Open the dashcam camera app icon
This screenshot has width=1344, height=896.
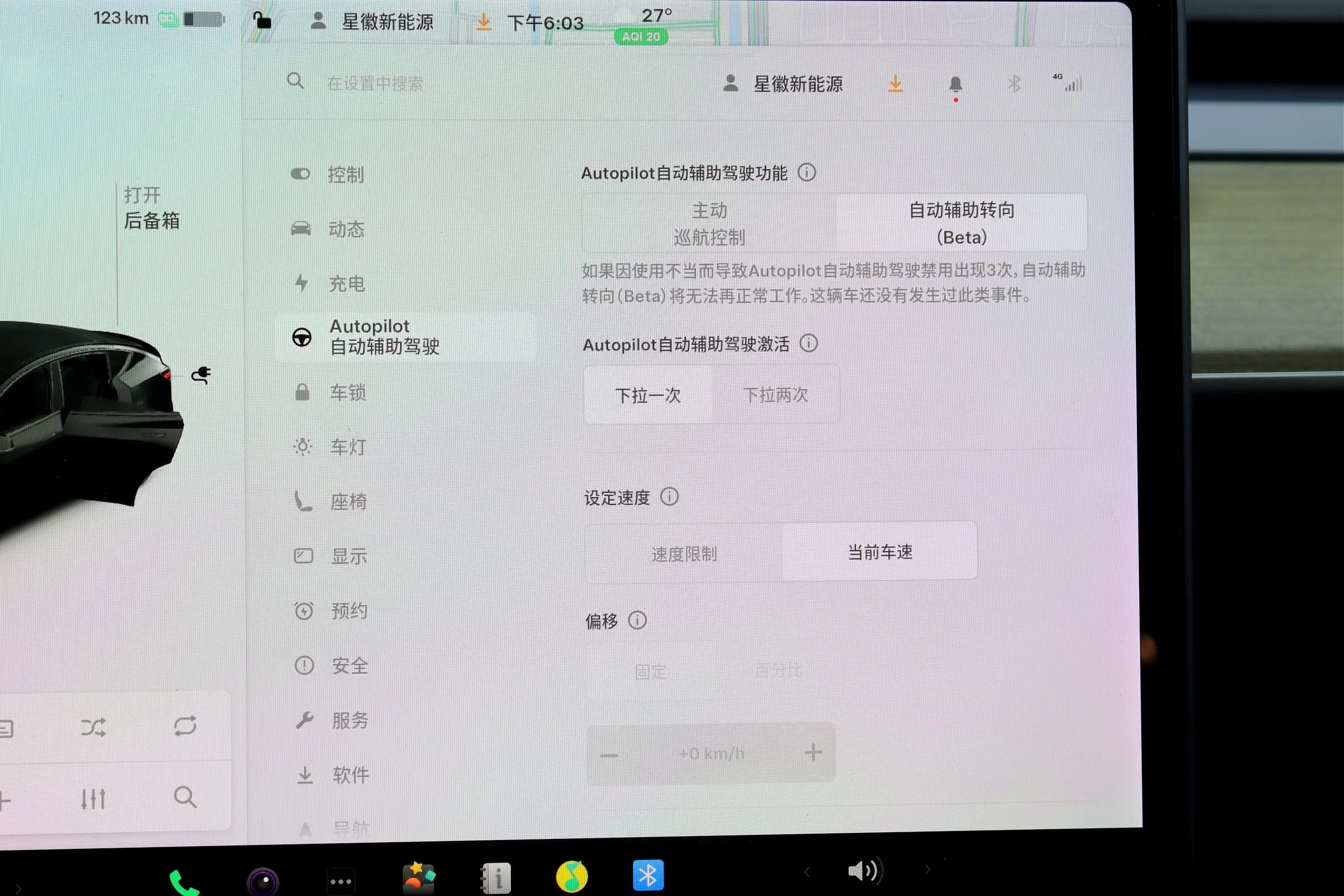point(263,880)
